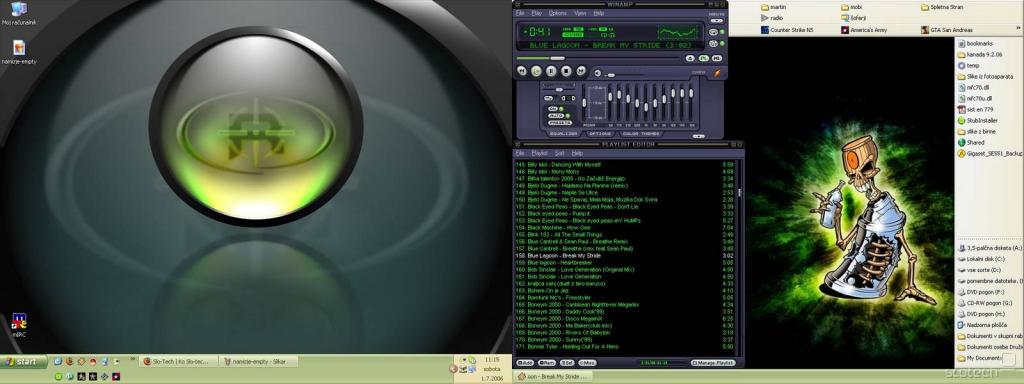
Task: Open Winamp Options menu
Action: click(558, 13)
